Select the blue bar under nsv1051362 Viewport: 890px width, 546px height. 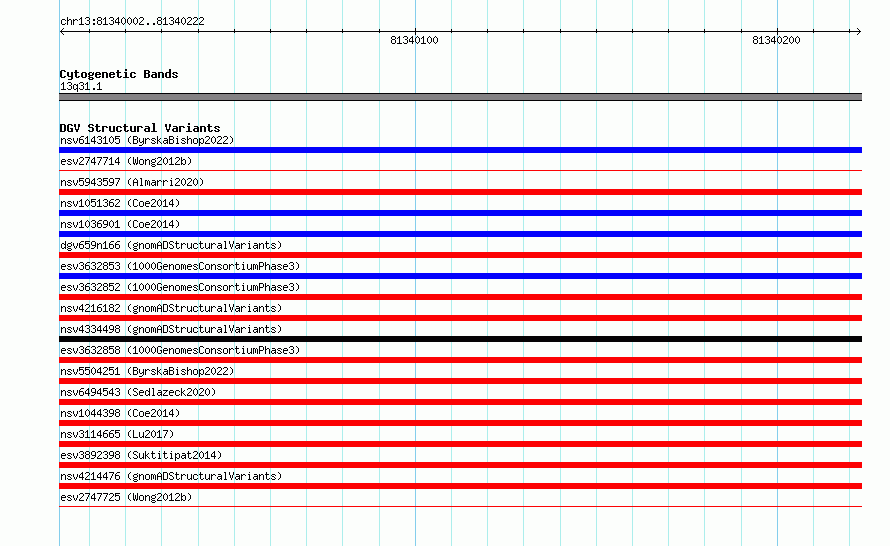point(460,213)
